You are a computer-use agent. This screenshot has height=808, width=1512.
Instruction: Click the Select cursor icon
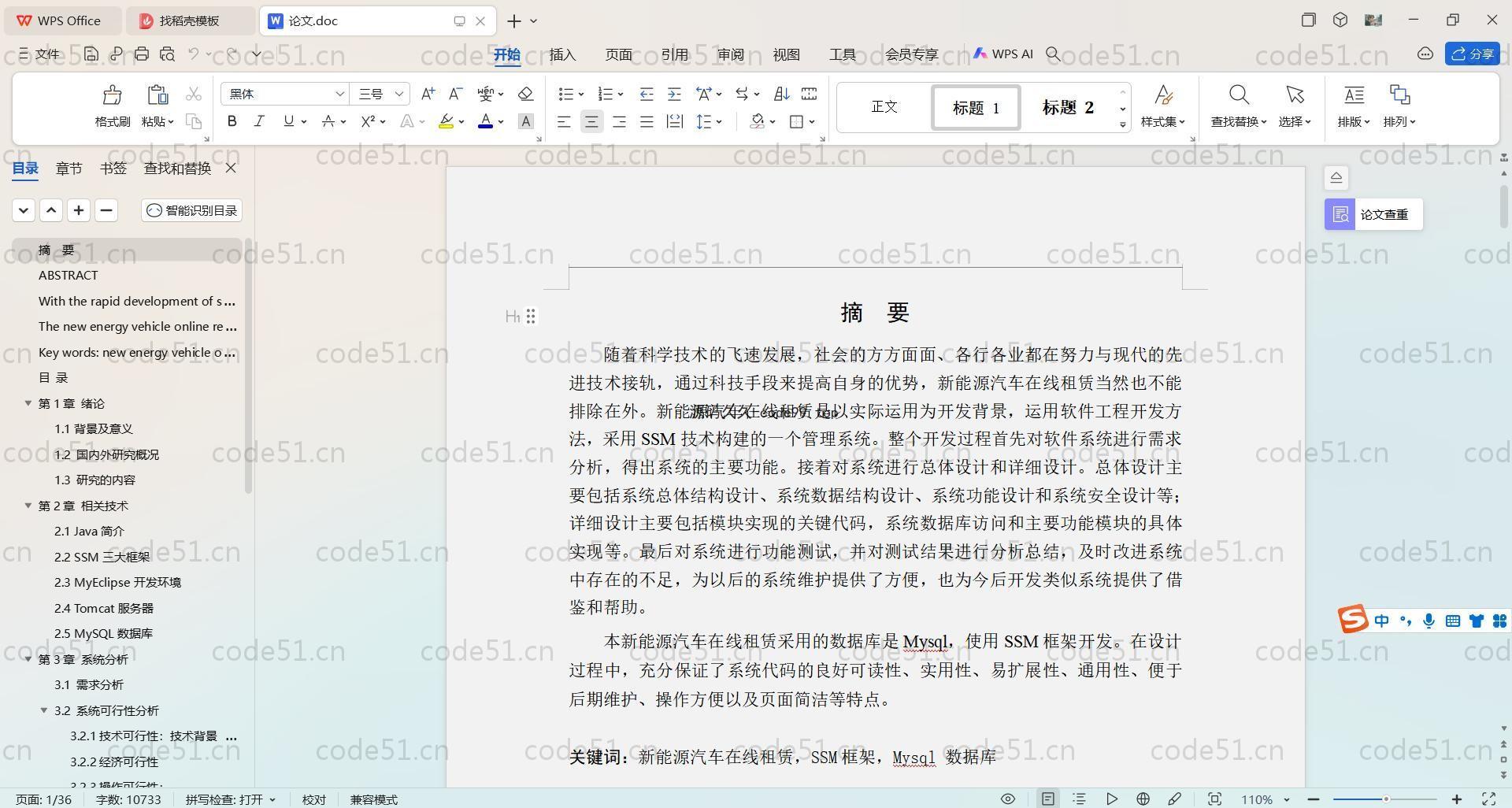pos(1295,95)
